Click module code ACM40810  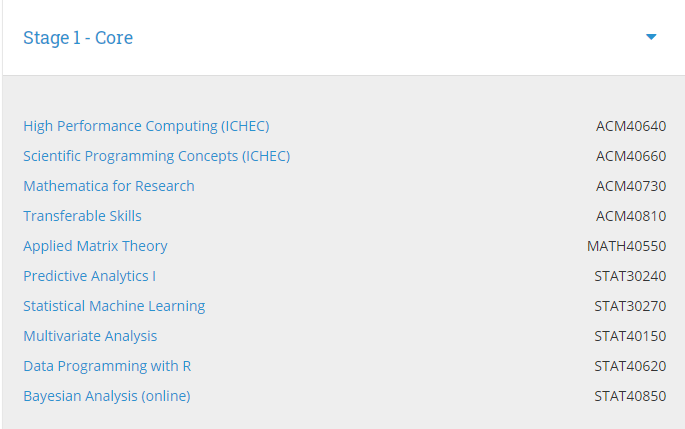click(x=630, y=216)
